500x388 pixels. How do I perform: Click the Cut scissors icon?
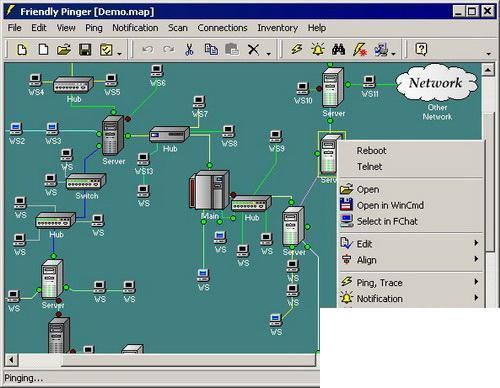click(x=189, y=50)
